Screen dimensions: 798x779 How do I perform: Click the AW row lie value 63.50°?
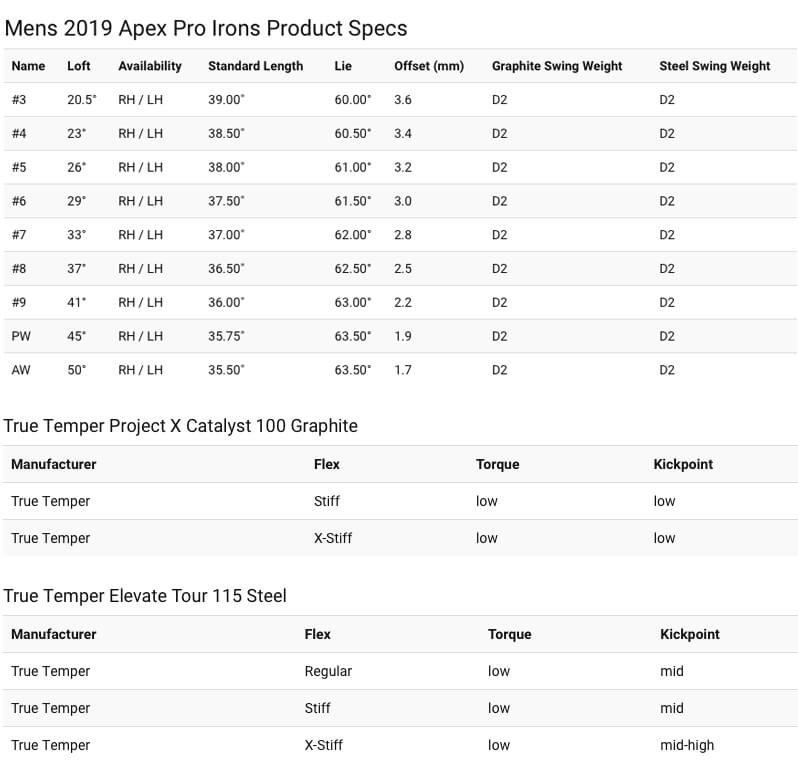coord(353,370)
